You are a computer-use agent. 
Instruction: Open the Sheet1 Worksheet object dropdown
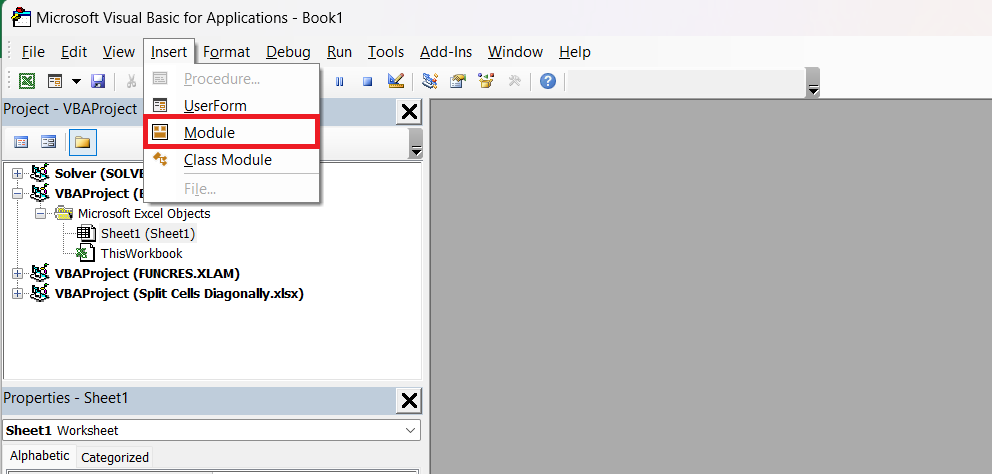[409, 430]
